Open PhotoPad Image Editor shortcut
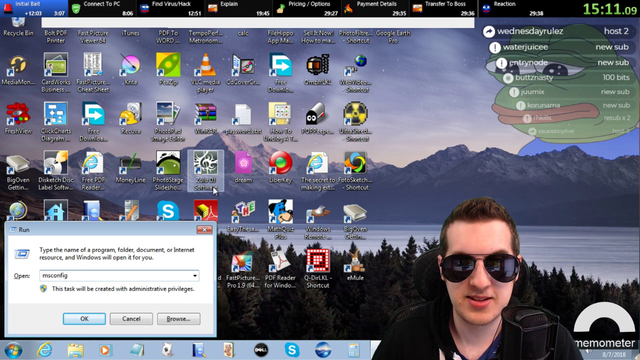Screen dimensions: 640x360 click(x=168, y=121)
